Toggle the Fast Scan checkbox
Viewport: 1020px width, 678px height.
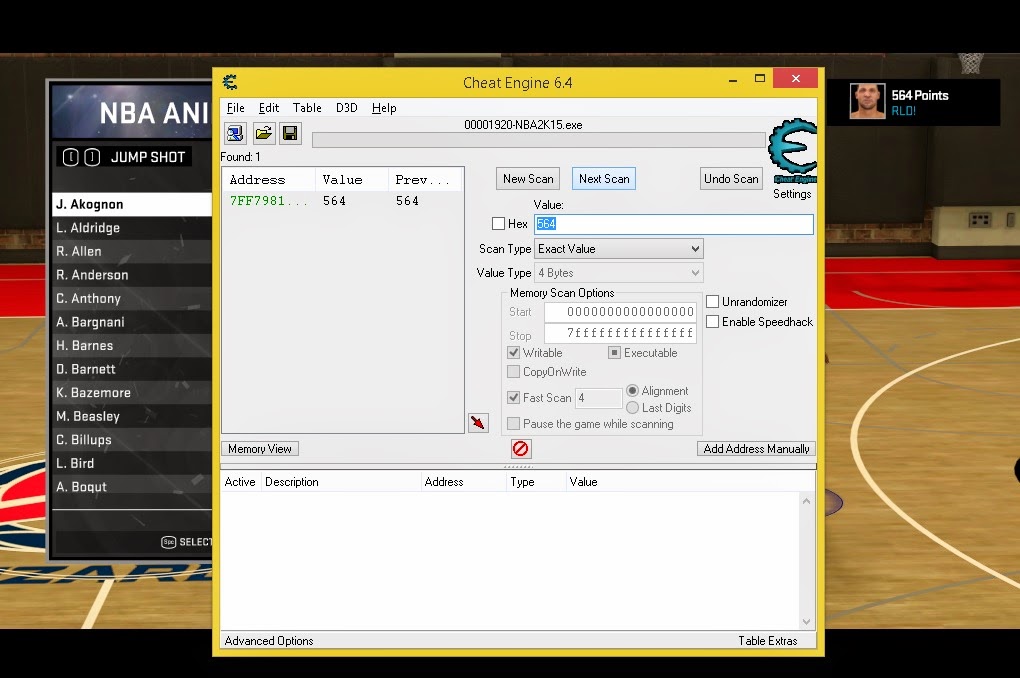click(513, 398)
